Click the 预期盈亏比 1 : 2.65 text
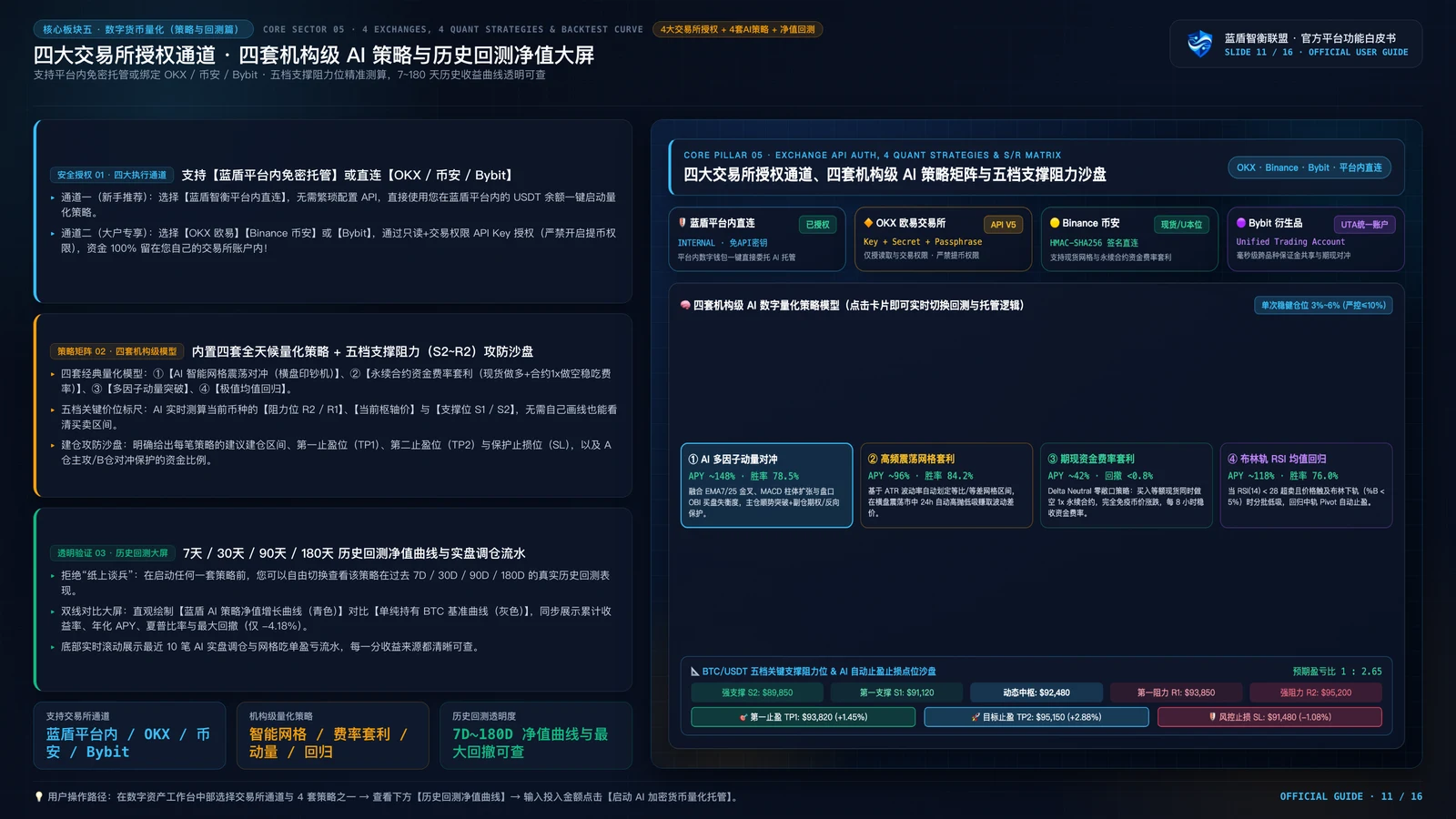The image size is (1456, 819). [1337, 672]
